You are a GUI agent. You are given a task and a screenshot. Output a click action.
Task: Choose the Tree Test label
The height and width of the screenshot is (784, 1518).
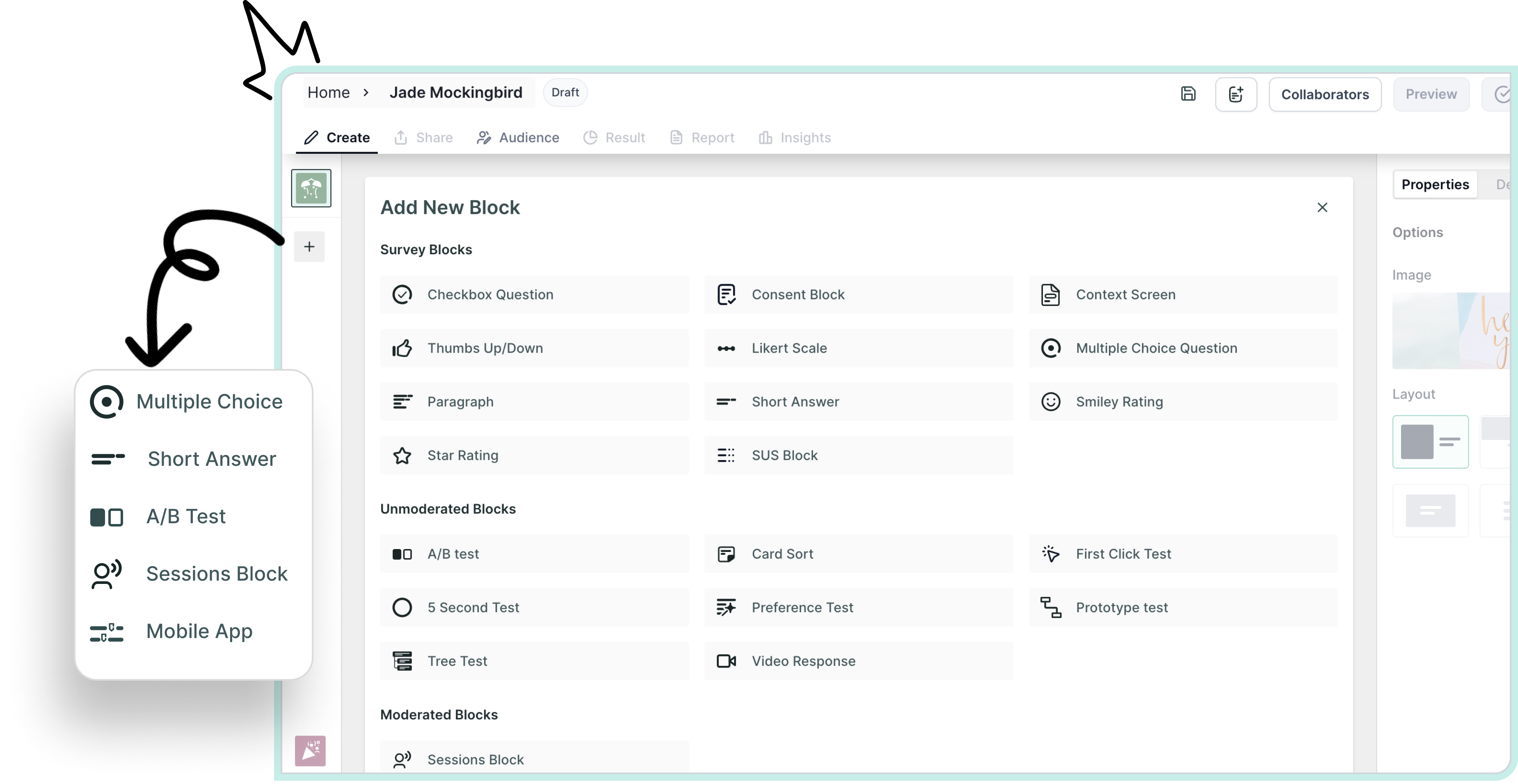[x=457, y=661]
